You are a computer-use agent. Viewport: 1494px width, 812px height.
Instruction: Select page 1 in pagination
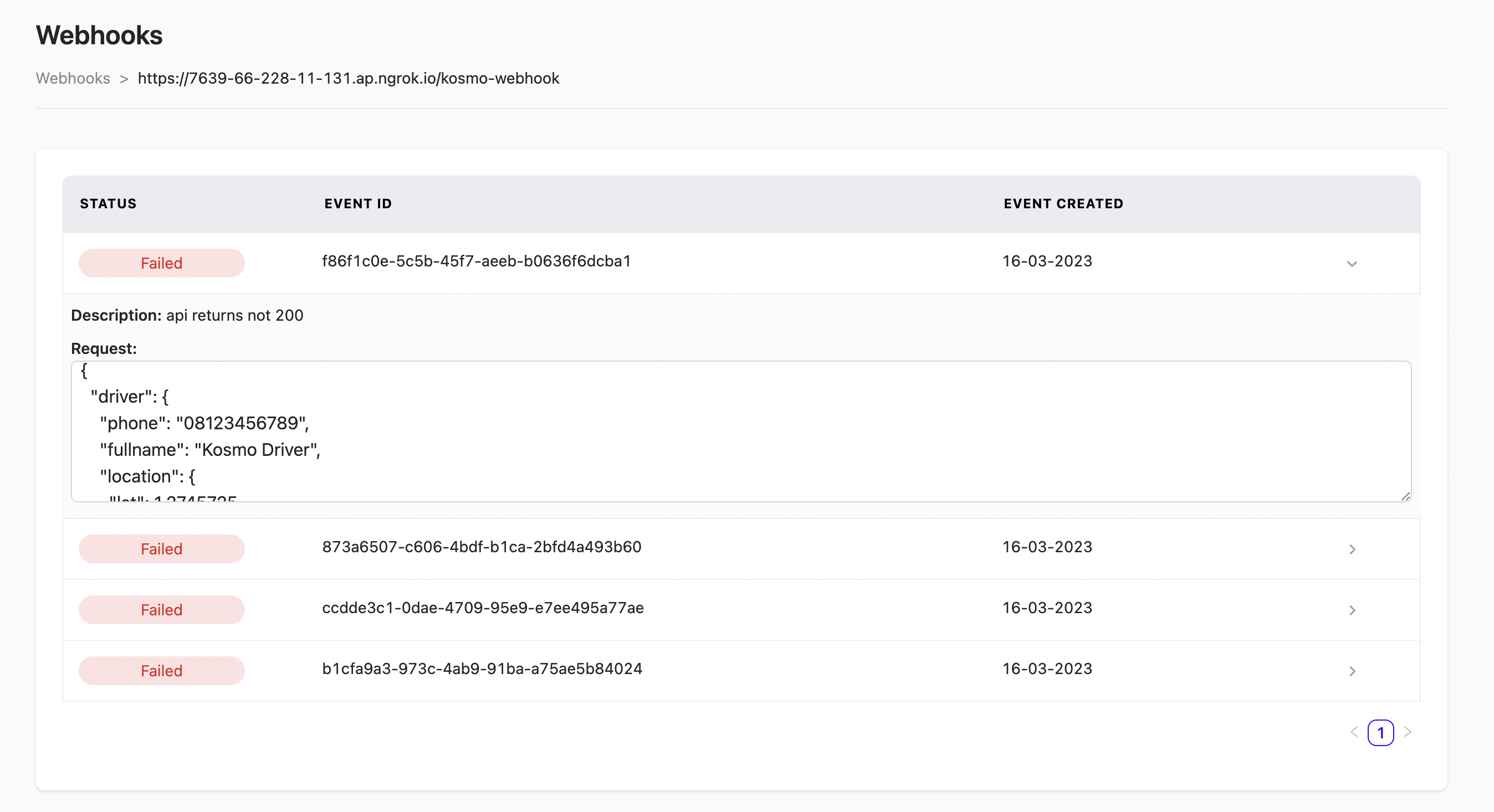pyautogui.click(x=1380, y=733)
